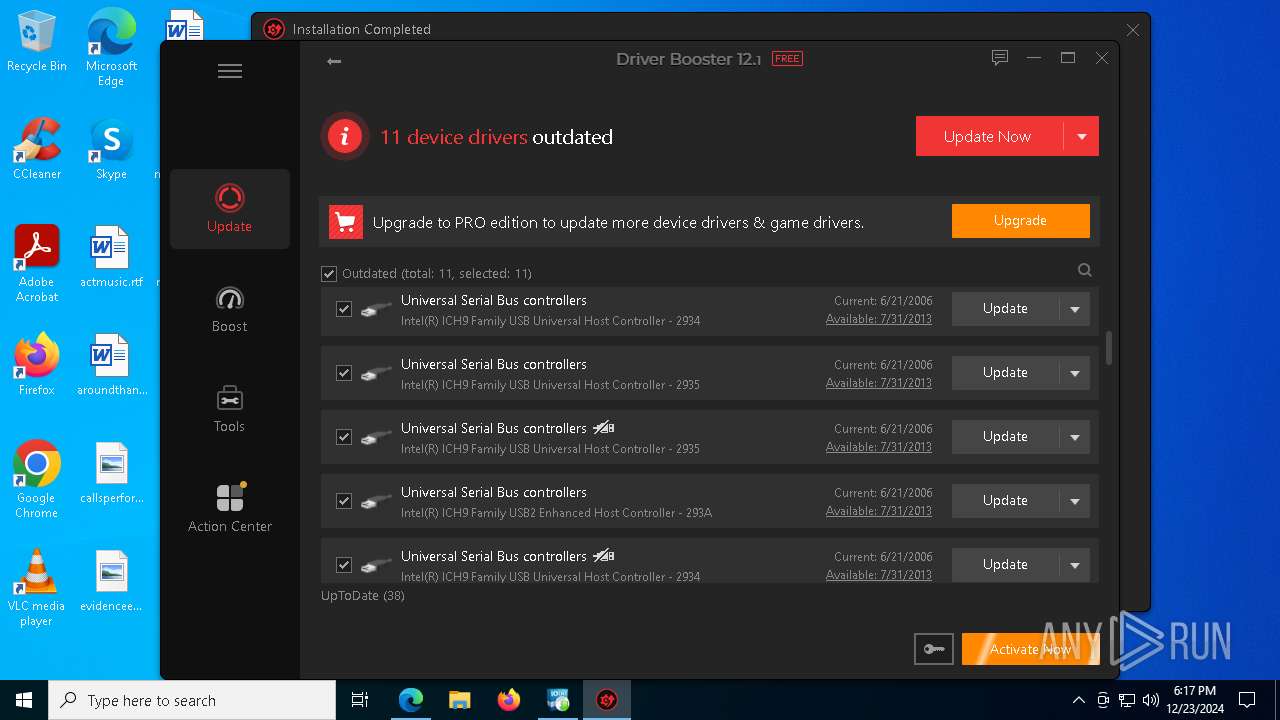Screen dimensions: 1280x720
Task: Search drivers with the magnifier icon
Action: point(1085,270)
